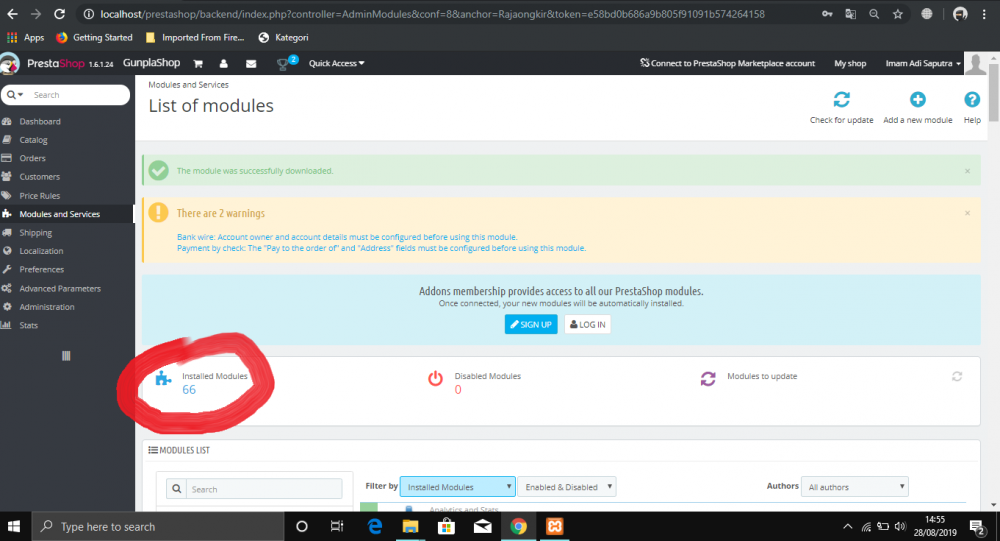Open the Installed Modules puzzle icon

coord(163,378)
